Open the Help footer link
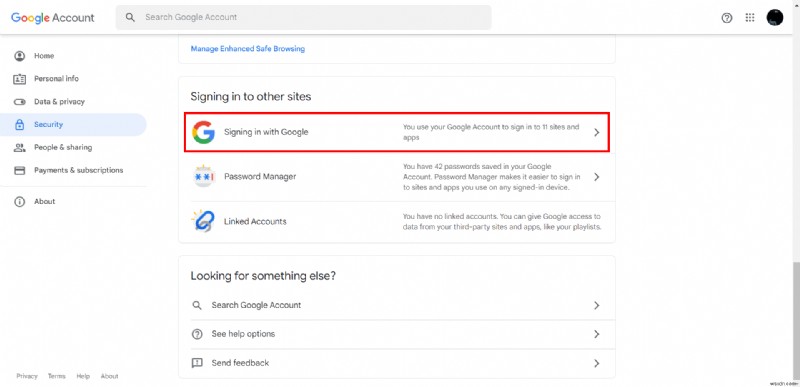Viewport: 800px width, 387px height. pyautogui.click(x=83, y=376)
